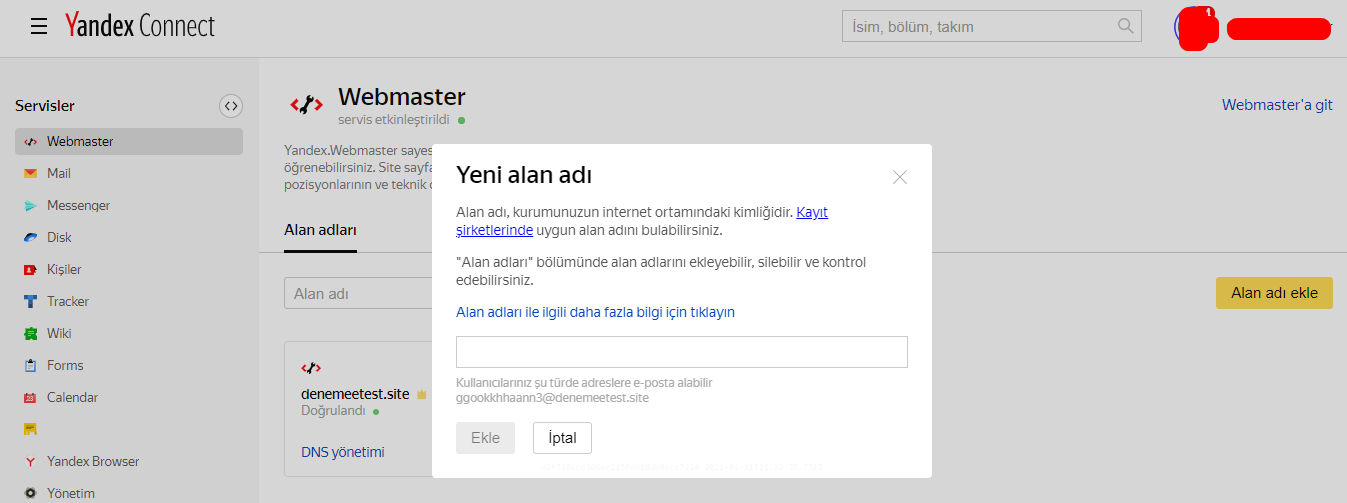Click the Yandex Browser Y icon

tap(30, 462)
